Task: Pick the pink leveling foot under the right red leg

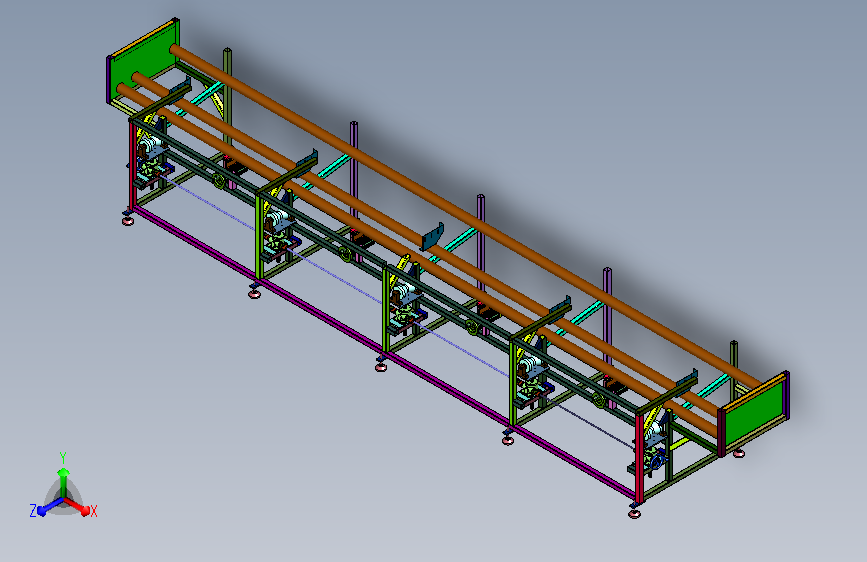Action: pyautogui.click(x=635, y=514)
